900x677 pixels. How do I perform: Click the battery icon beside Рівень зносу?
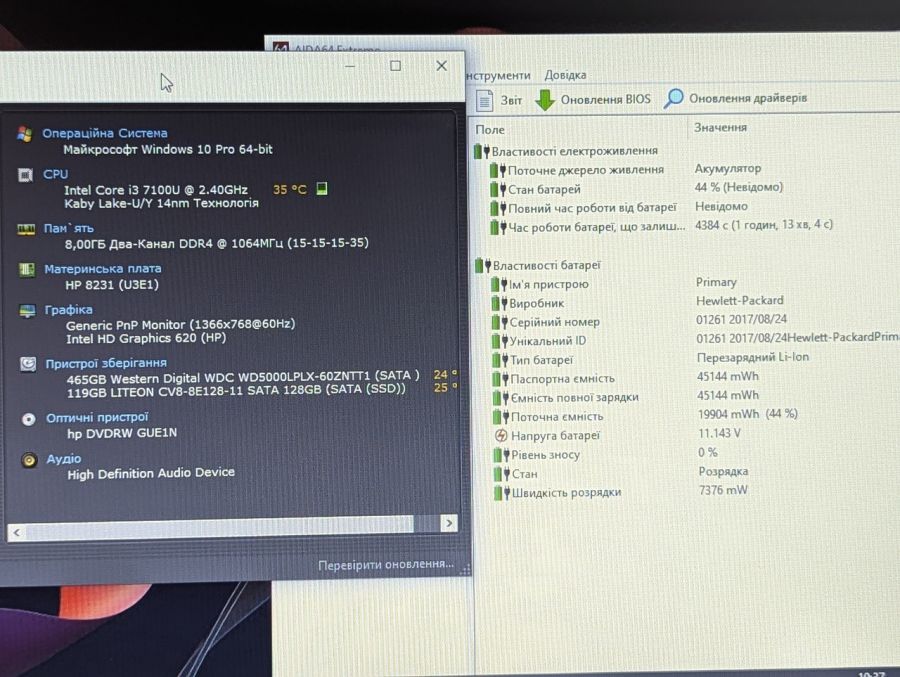502,455
